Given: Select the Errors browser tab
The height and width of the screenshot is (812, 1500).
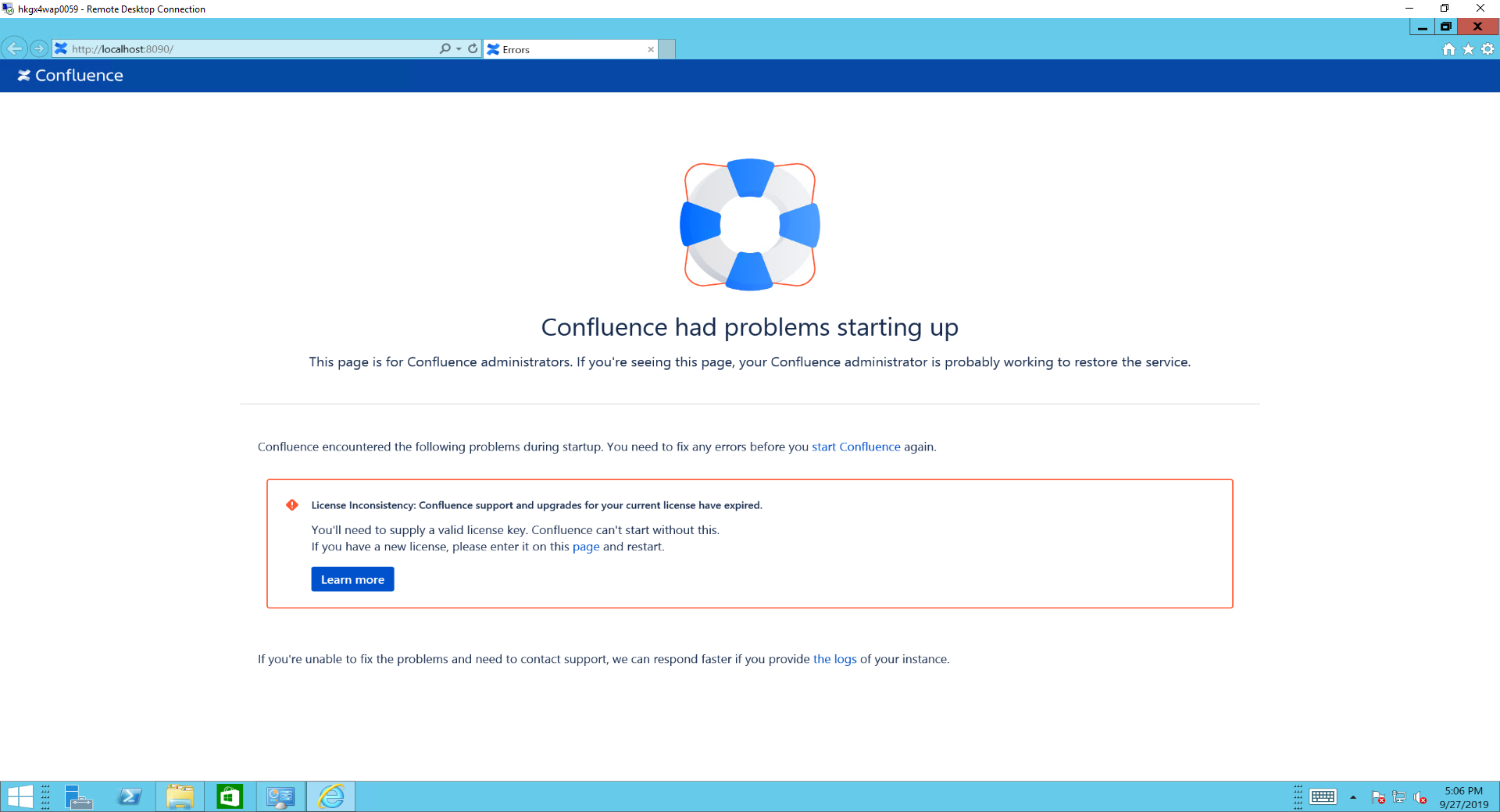Looking at the screenshot, I should [x=570, y=49].
